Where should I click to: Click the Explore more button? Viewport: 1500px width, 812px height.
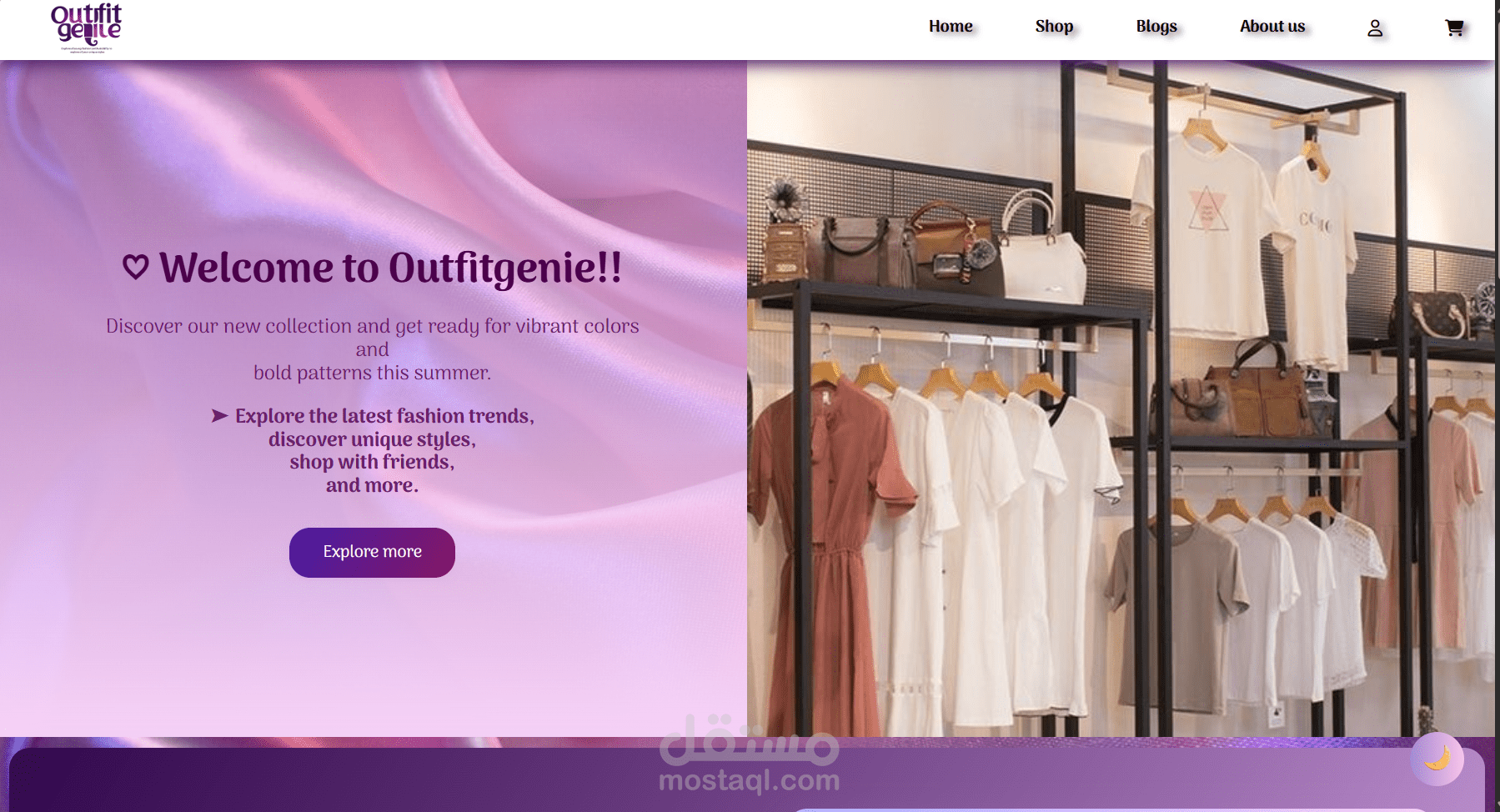pyautogui.click(x=372, y=552)
